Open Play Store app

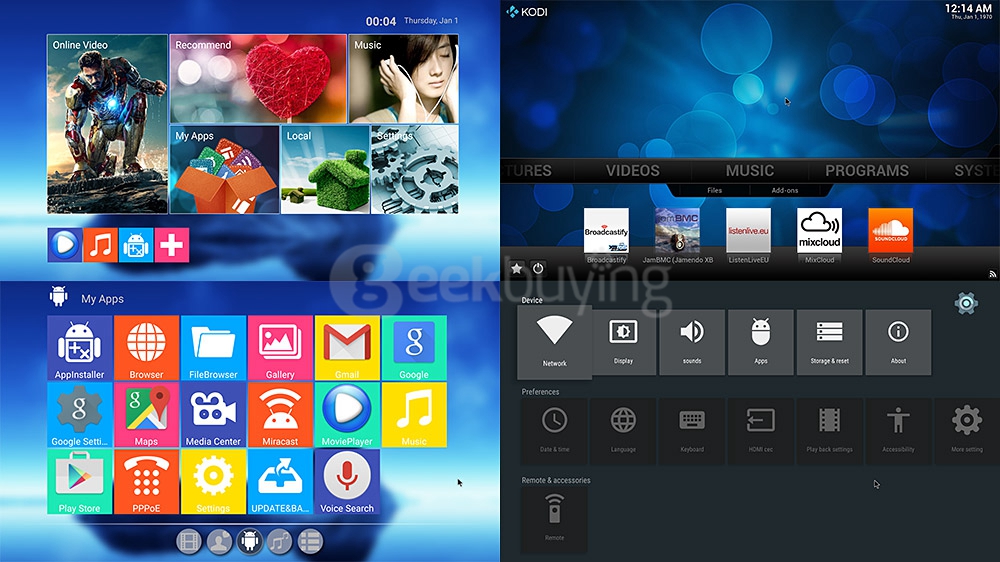pyautogui.click(x=80, y=482)
